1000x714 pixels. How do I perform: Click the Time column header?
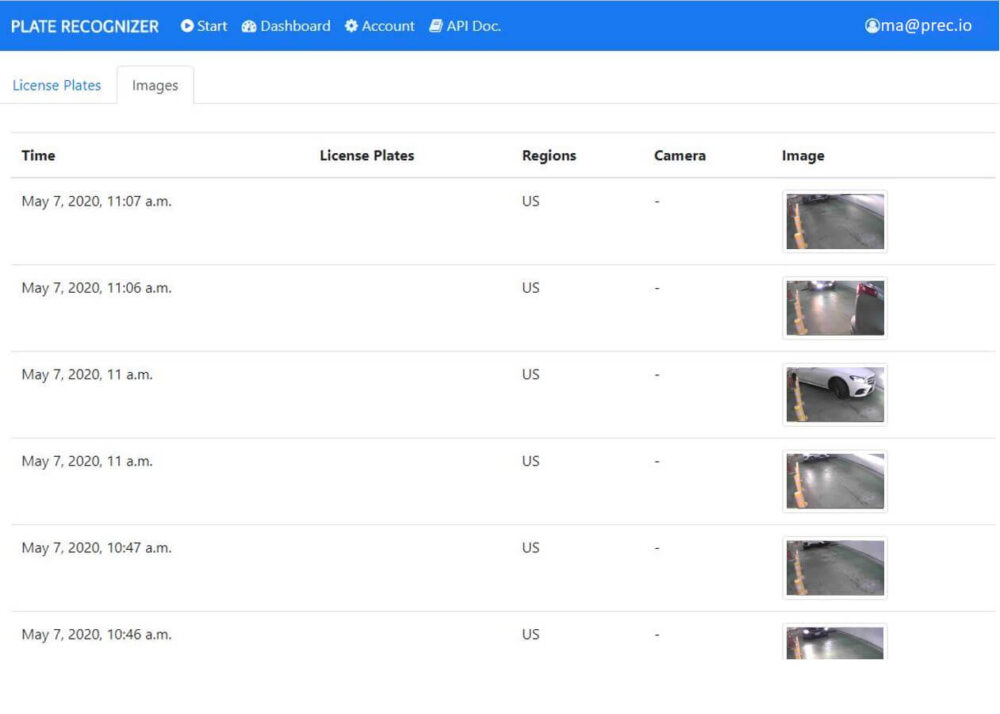pos(38,156)
